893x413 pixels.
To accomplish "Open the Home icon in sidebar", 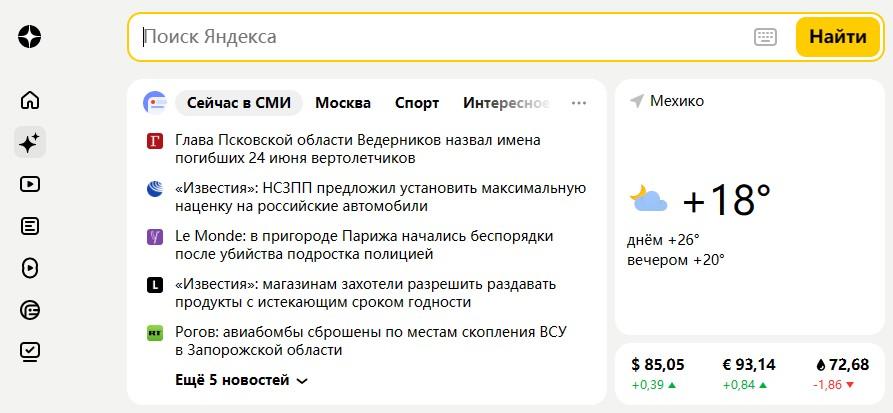I will click(30, 100).
